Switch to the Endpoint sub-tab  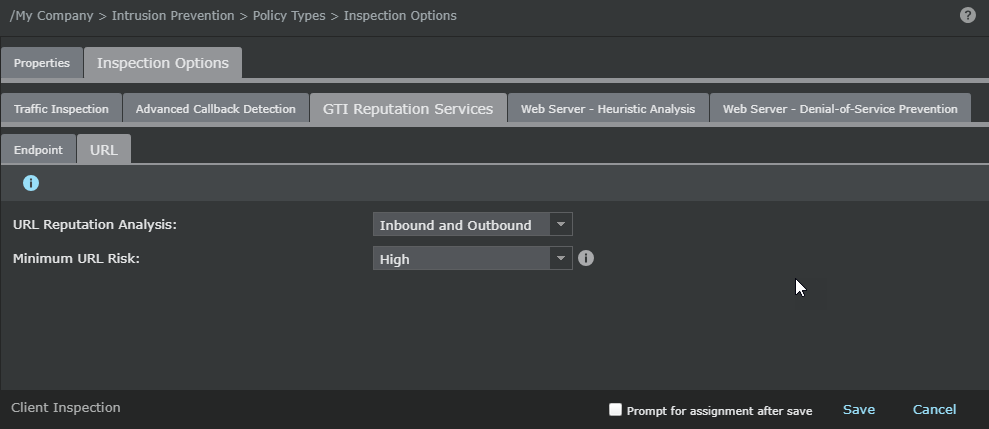[x=38, y=150]
